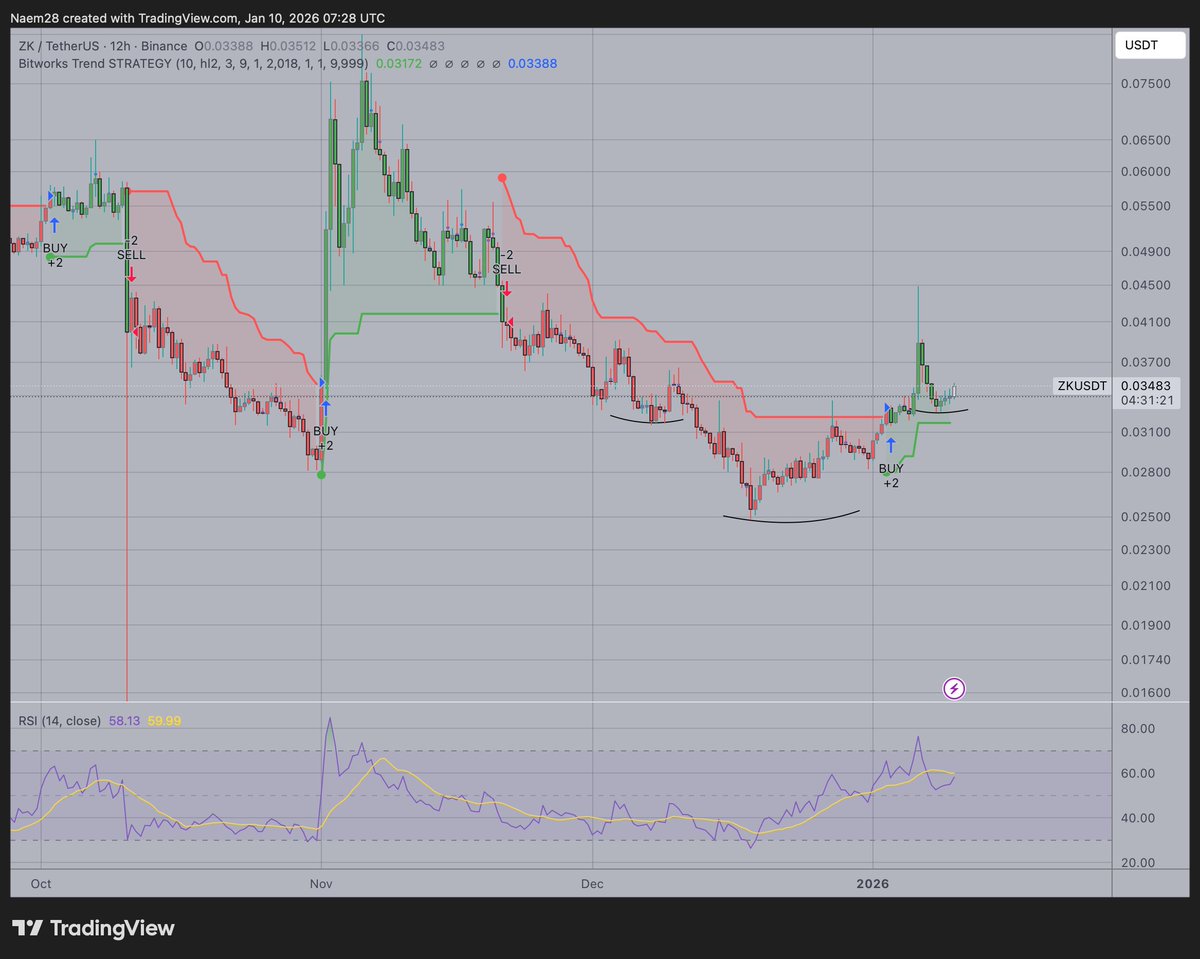Select the RSI (14, close) legend label
1200x959 pixels.
[59, 720]
